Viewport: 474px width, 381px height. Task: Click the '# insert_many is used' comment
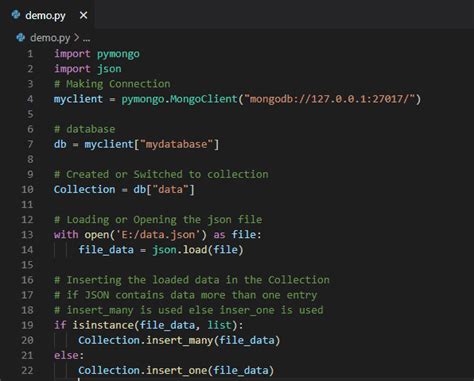click(x=189, y=310)
